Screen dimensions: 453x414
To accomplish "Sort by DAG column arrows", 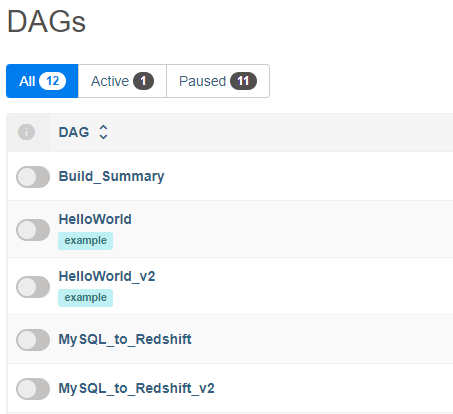I will 103,132.
